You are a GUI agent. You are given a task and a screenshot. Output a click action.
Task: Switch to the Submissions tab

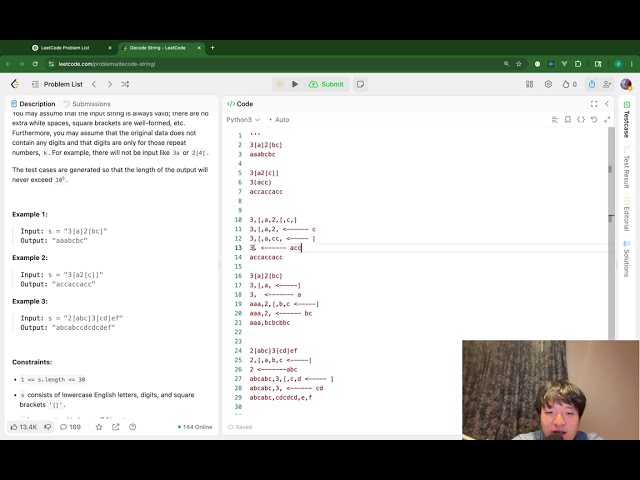(x=87, y=104)
